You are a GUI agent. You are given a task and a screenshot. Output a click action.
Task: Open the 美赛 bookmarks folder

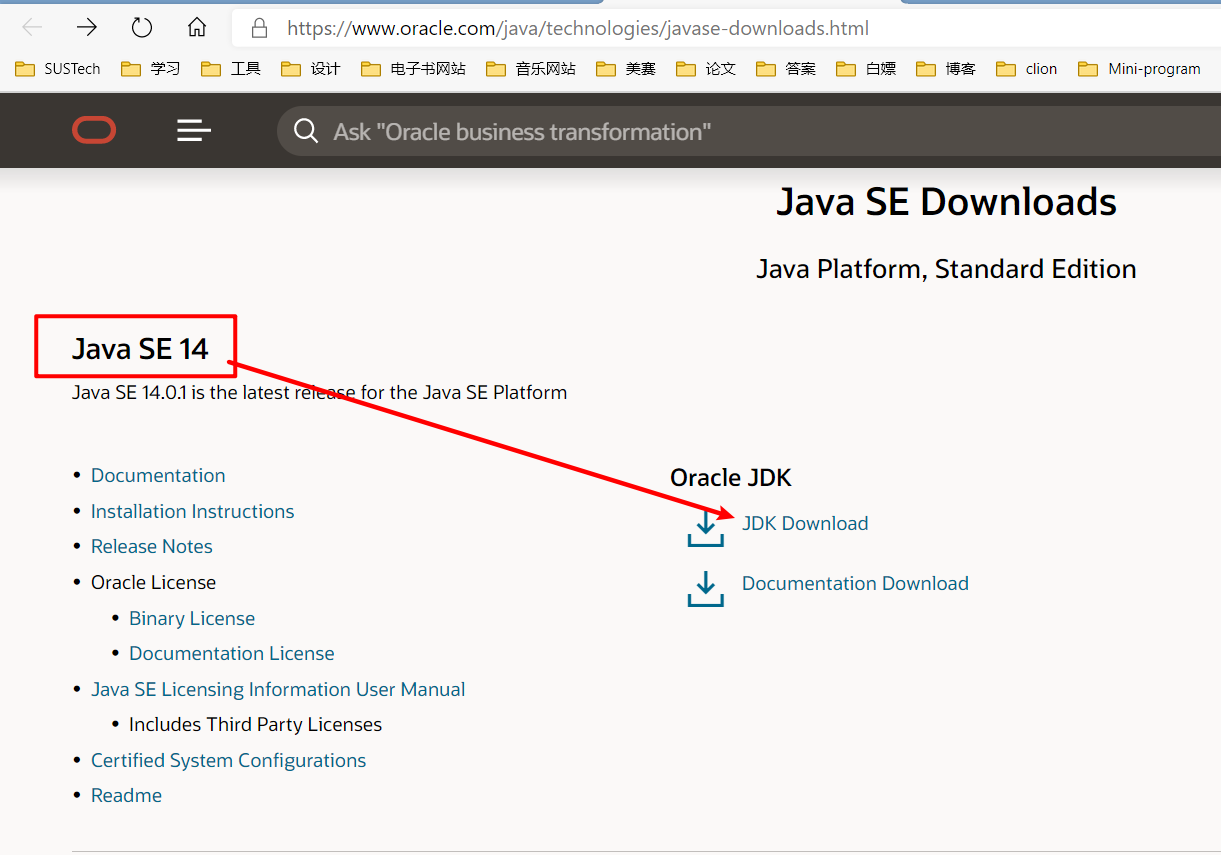[x=626, y=69]
